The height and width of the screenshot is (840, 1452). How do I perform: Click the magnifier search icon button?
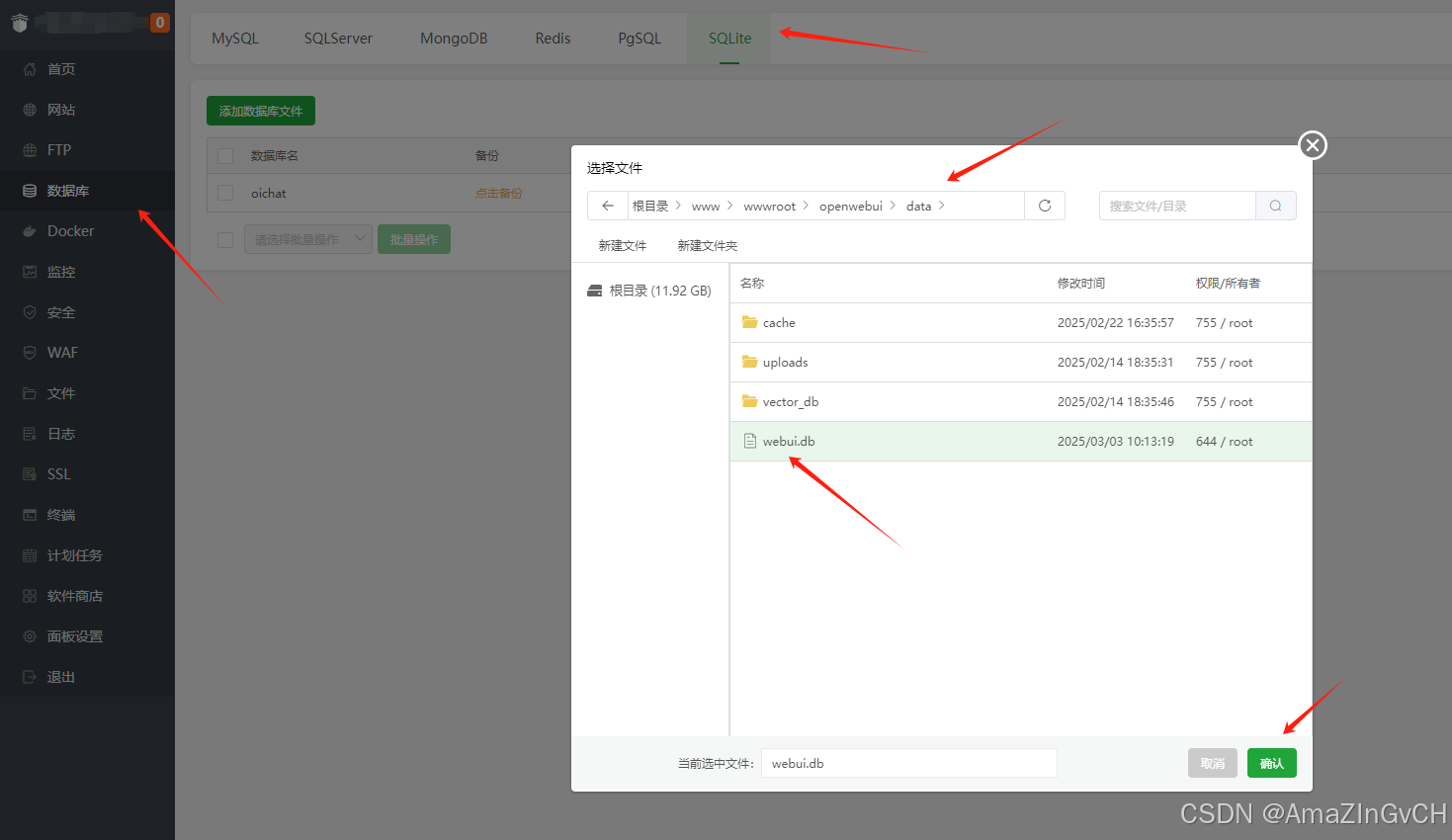(1276, 206)
